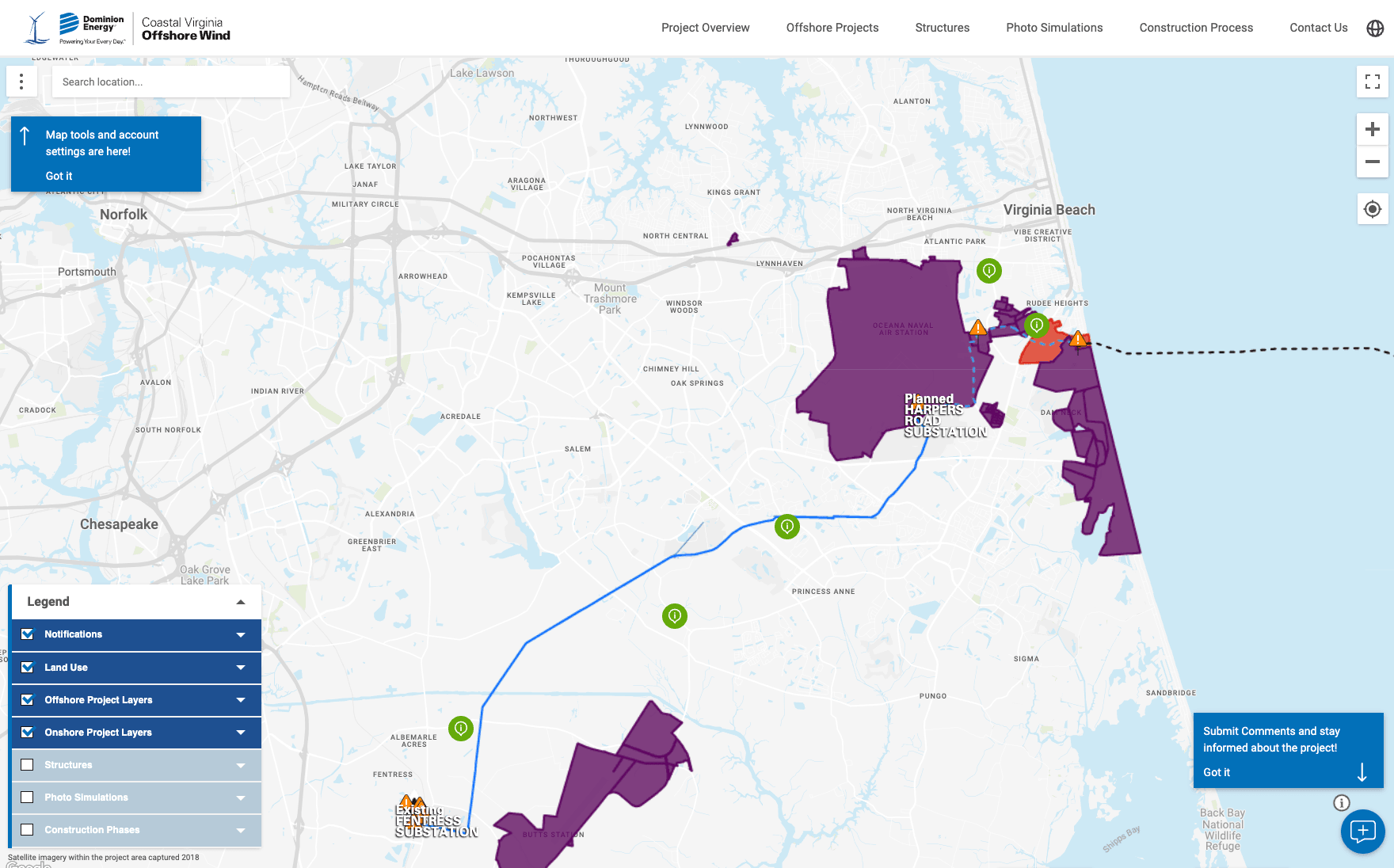Open Contact Us in top navigation
Screen dimensions: 1394x868
tap(1319, 28)
